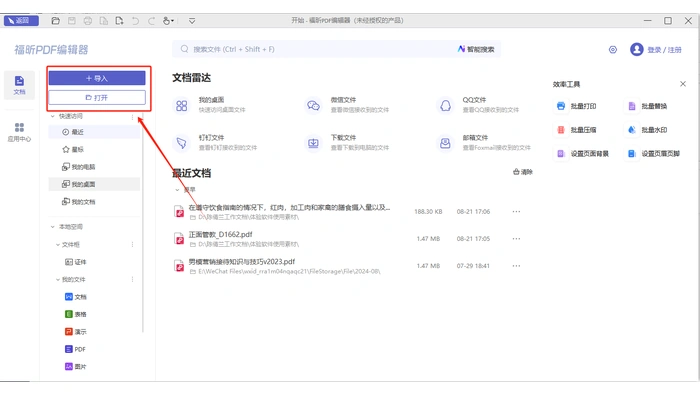Open the 文件柜 more options dots

(132, 245)
